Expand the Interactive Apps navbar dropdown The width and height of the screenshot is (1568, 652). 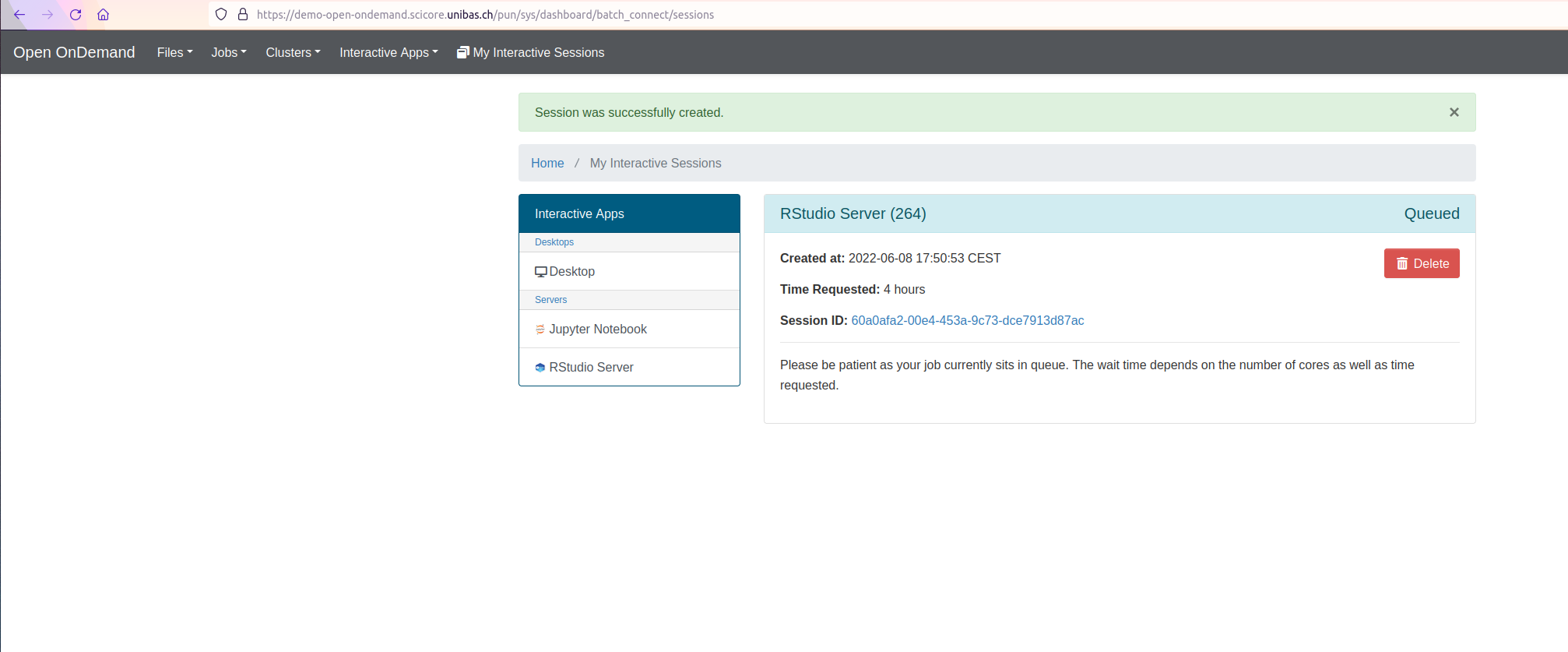pos(388,52)
